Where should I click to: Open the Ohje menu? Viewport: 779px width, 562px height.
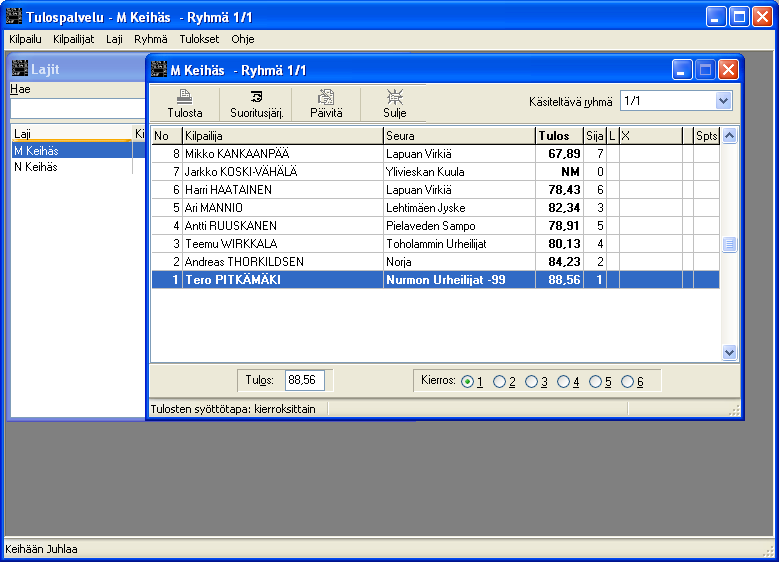click(243, 39)
